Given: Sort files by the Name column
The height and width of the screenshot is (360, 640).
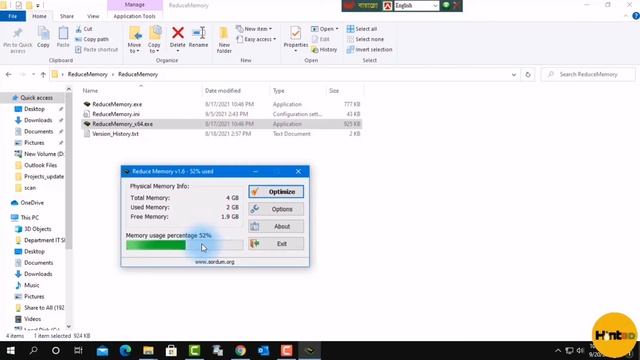Looking at the screenshot, I should point(90,91).
